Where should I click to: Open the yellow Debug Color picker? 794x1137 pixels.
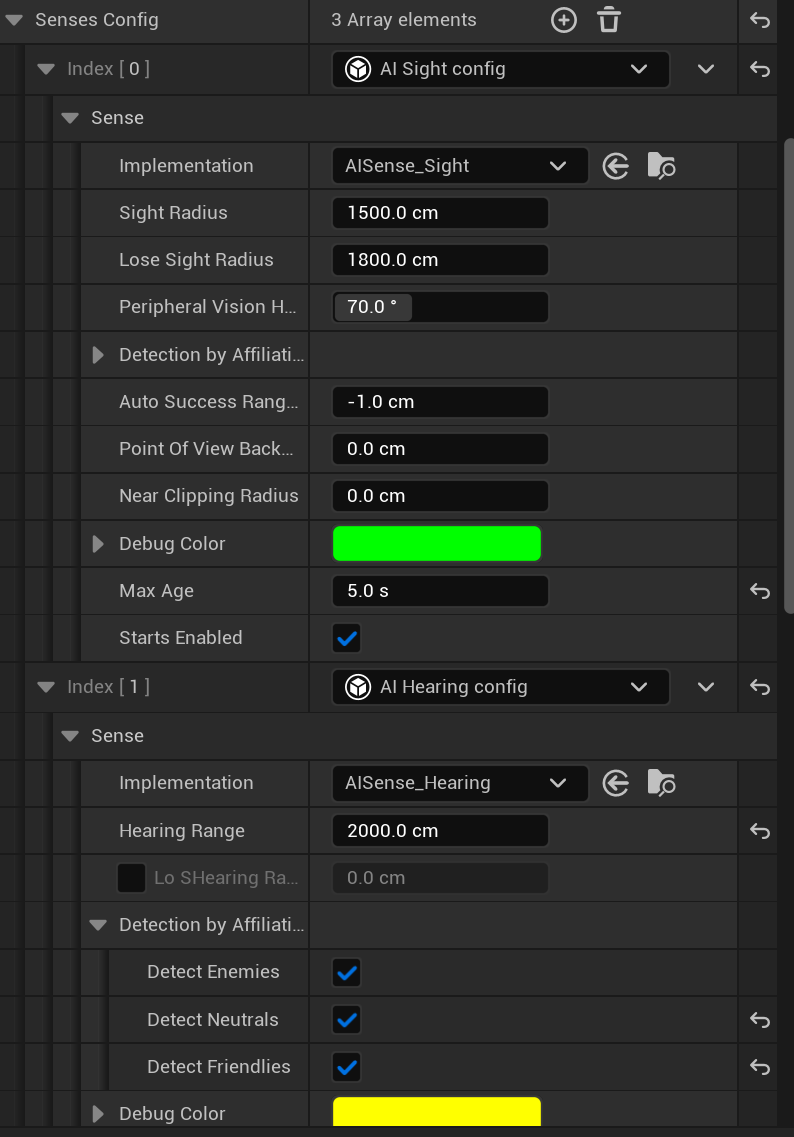coord(437,1113)
